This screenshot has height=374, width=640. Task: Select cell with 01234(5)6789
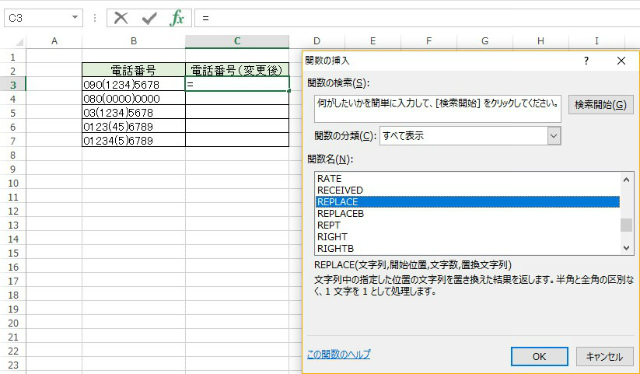tap(133, 140)
